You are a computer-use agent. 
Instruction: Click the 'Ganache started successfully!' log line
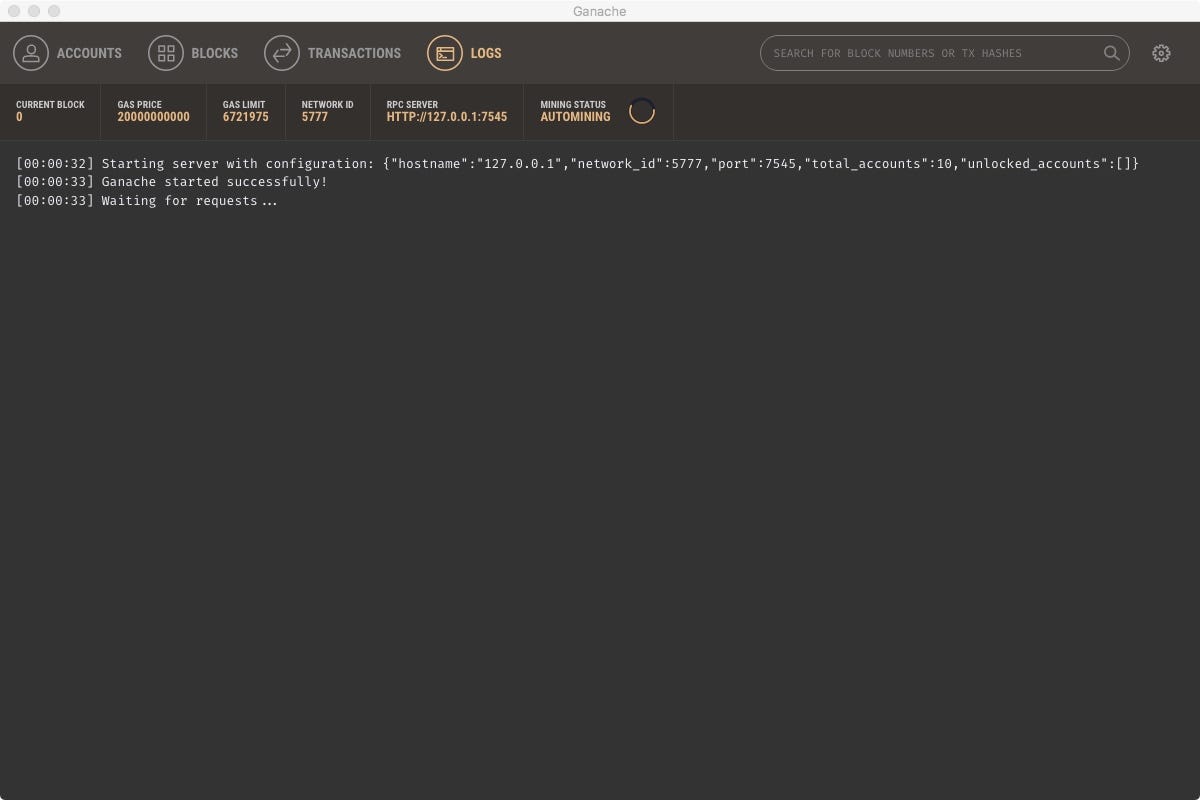coord(172,182)
